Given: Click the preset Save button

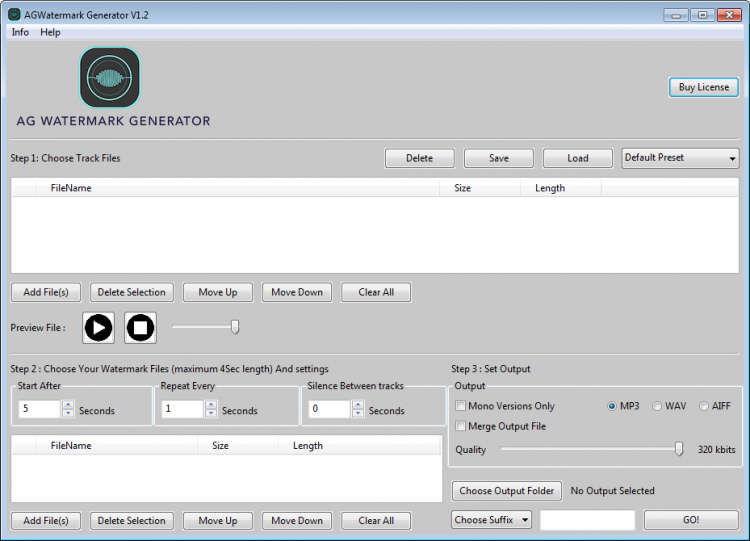Looking at the screenshot, I should [x=498, y=158].
